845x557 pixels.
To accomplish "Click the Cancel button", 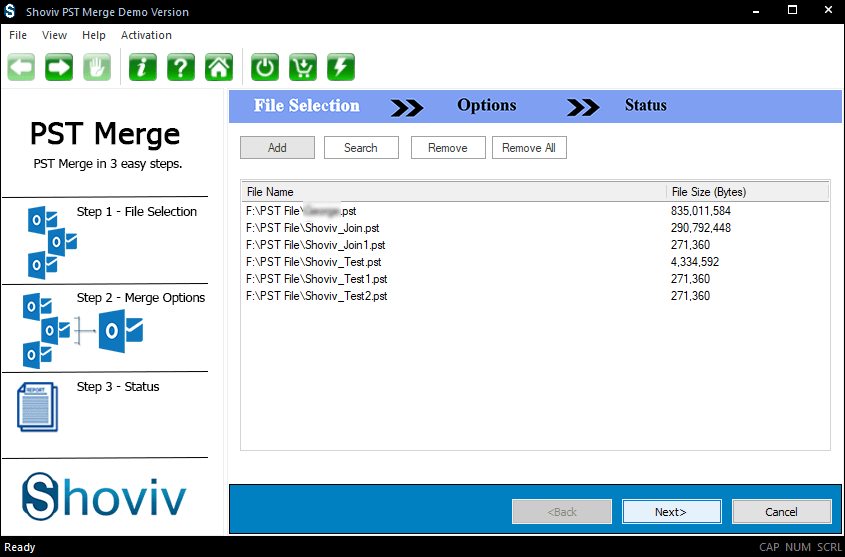I will pyautogui.click(x=781, y=512).
